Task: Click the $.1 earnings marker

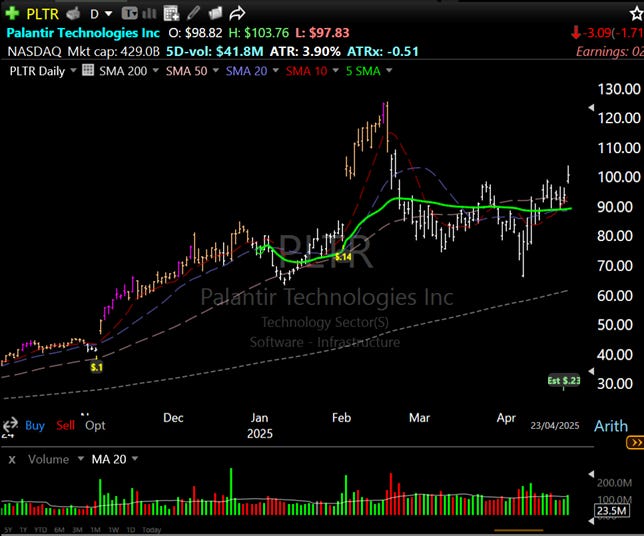Action: pyautogui.click(x=97, y=367)
